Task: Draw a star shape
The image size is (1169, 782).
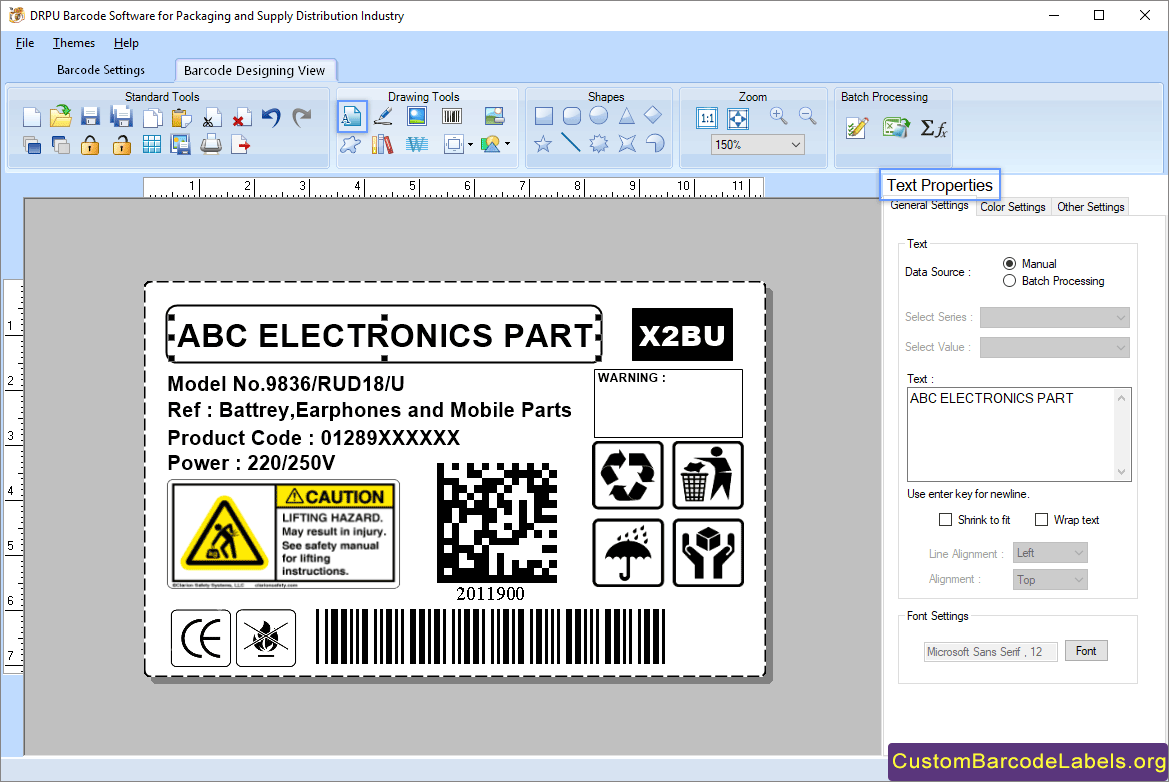Action: 543,144
